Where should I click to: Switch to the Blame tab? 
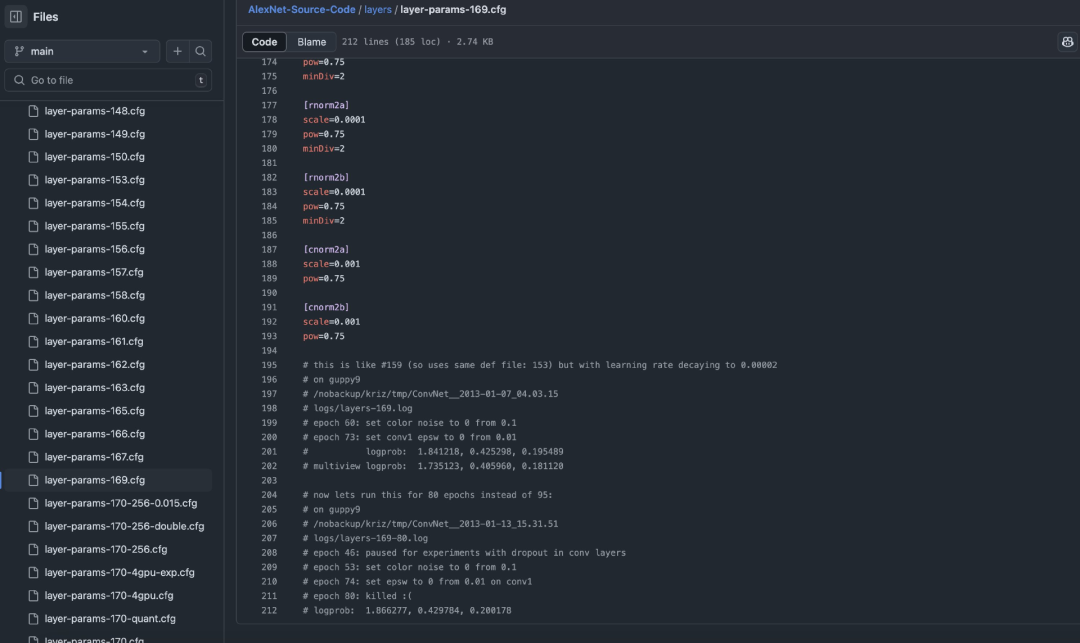(311, 42)
